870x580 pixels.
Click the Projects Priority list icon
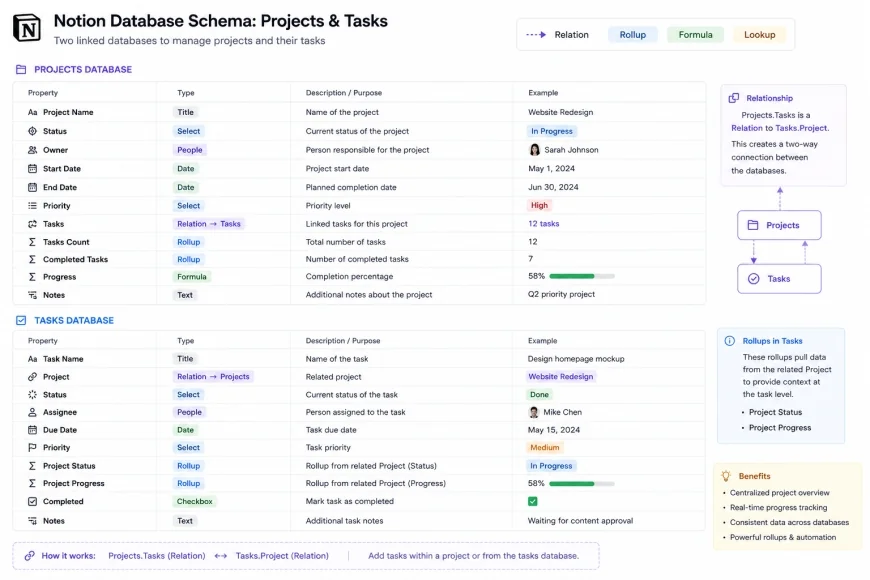(x=32, y=205)
